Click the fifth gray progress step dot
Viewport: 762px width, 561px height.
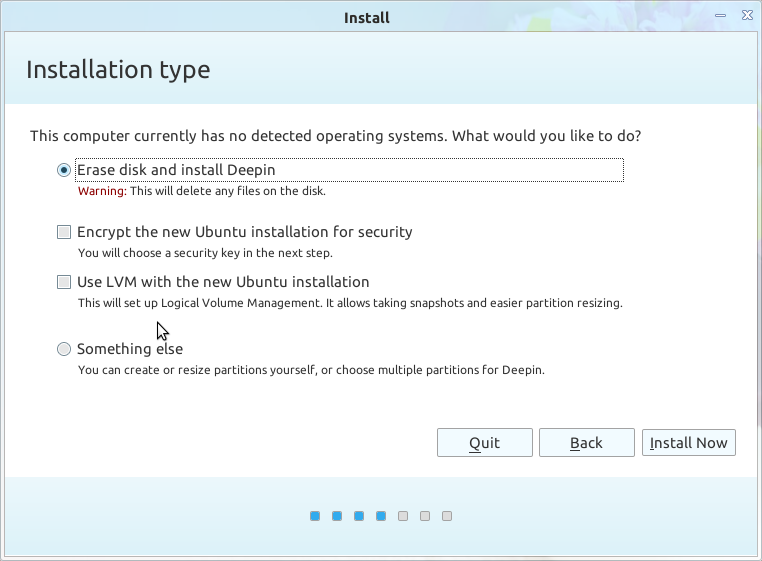point(403,516)
